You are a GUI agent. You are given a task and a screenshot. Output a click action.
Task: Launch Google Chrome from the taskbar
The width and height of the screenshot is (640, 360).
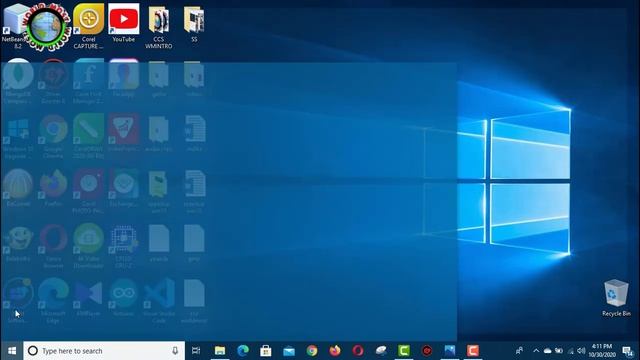pyautogui.click(x=312, y=351)
